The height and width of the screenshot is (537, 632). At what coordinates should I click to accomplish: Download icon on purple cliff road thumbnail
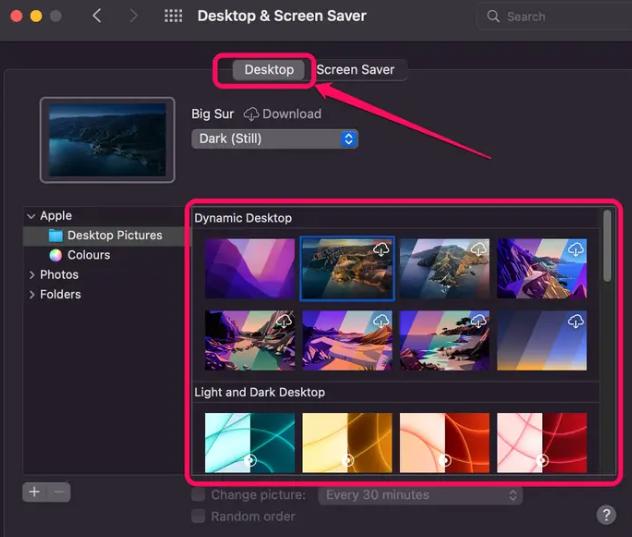pos(576,250)
